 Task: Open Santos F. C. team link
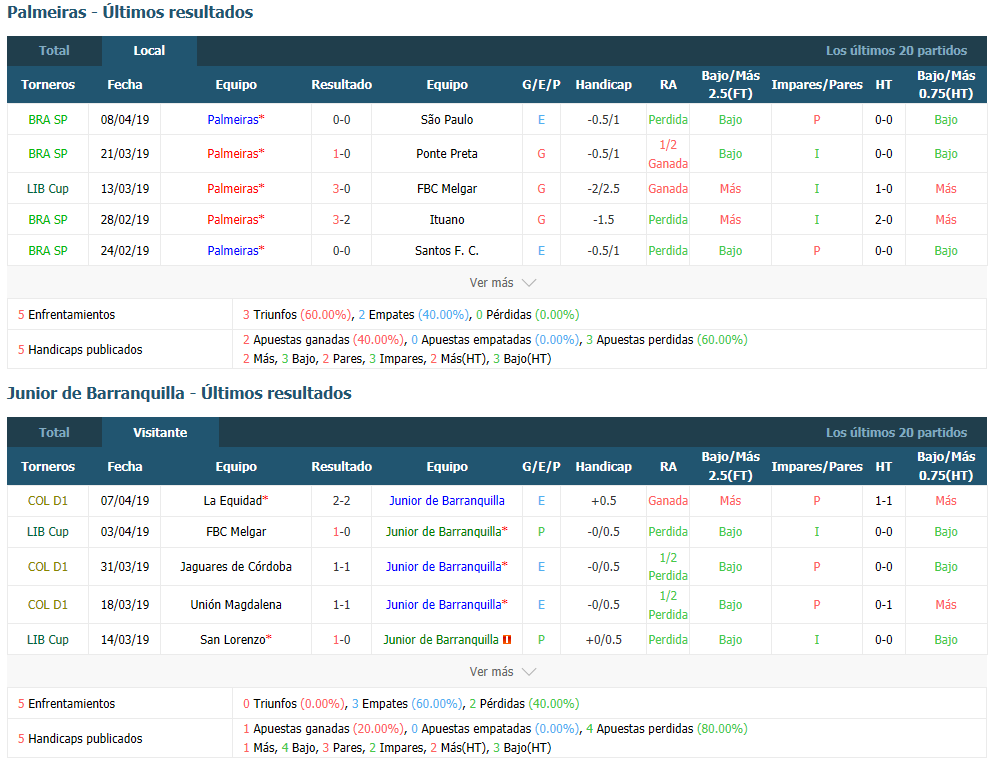point(447,250)
